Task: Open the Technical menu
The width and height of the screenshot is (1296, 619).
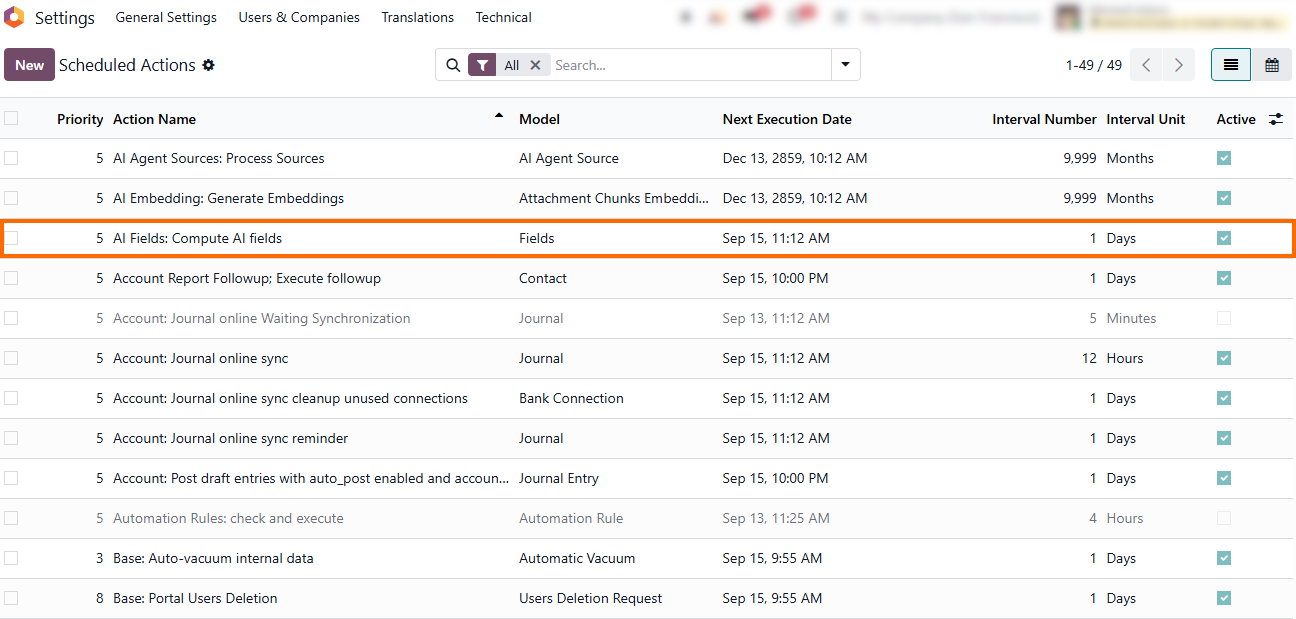Action: pyautogui.click(x=503, y=17)
